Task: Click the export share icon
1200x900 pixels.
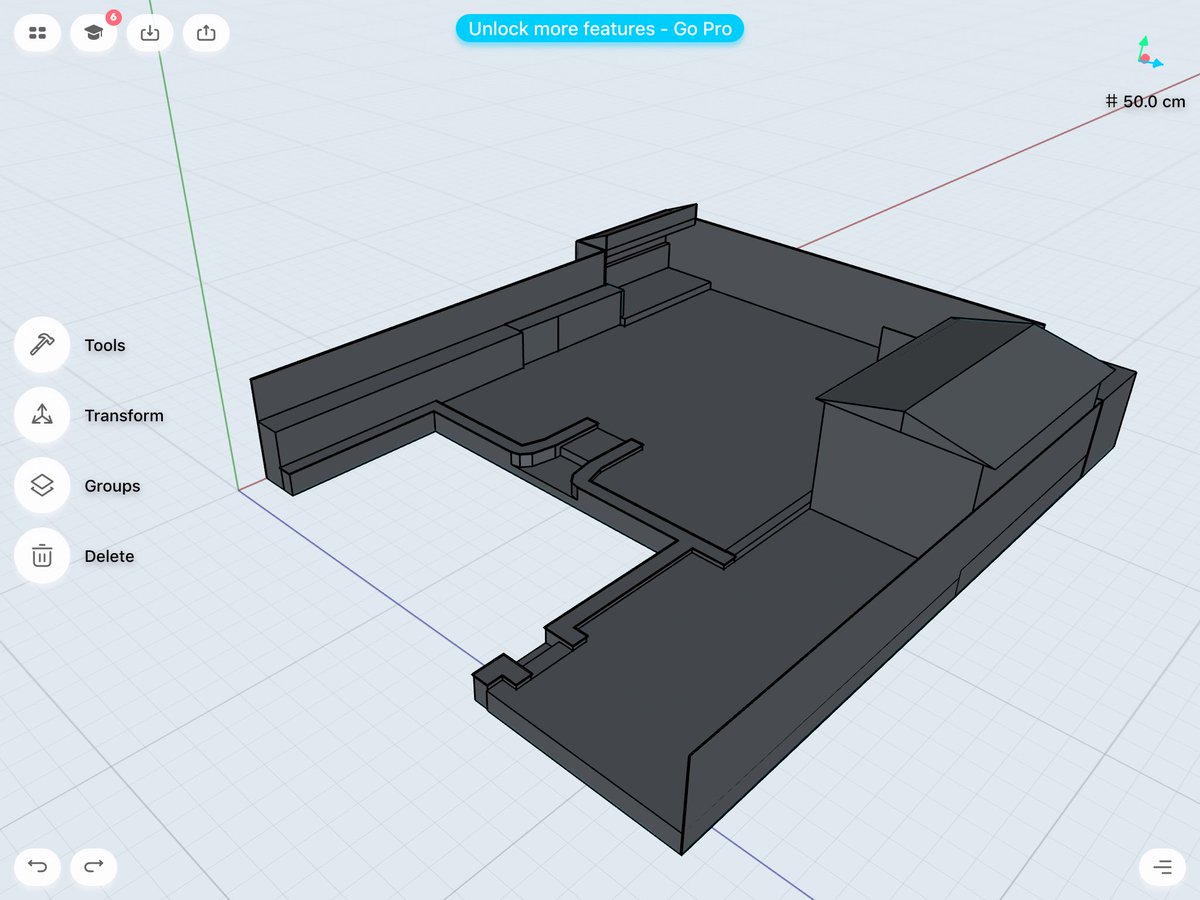Action: tap(206, 33)
